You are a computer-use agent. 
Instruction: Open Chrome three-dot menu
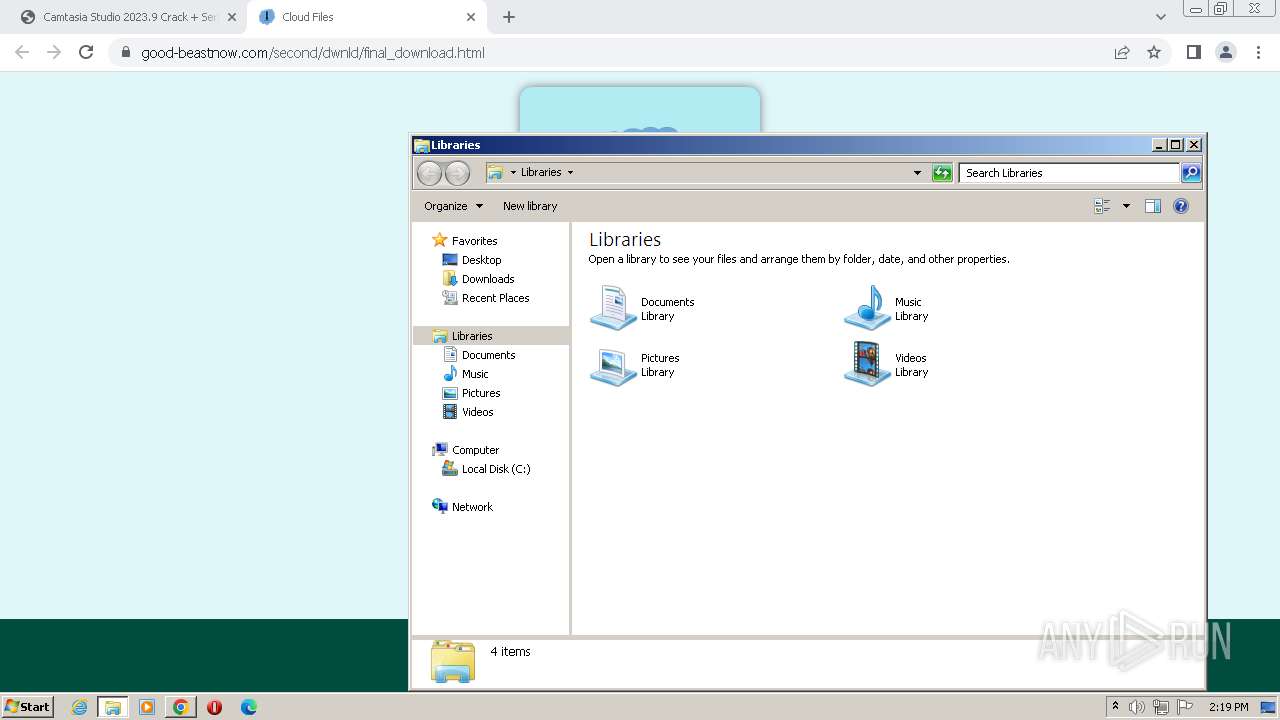pos(1258,52)
